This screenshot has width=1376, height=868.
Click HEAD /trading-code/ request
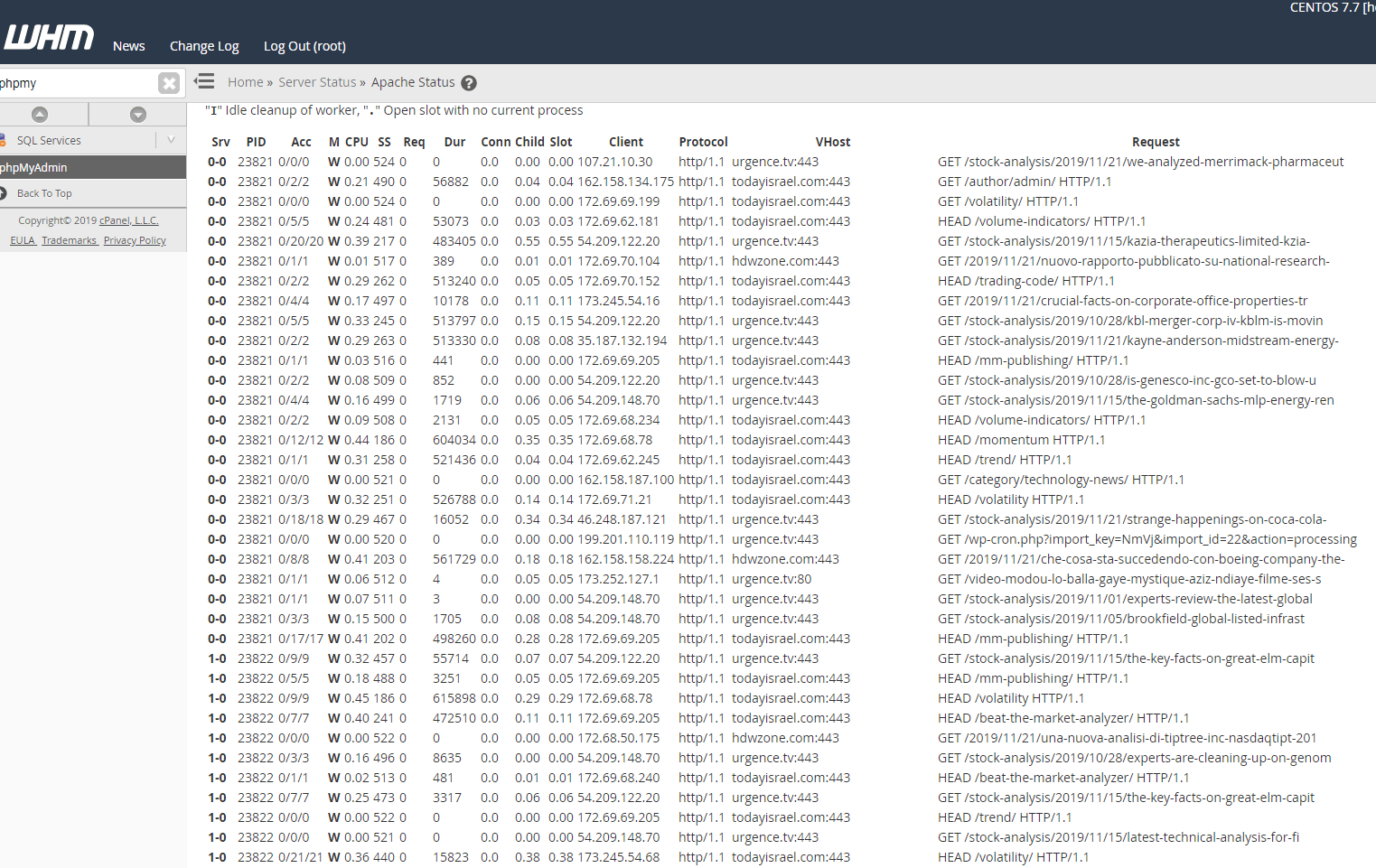(x=1026, y=281)
